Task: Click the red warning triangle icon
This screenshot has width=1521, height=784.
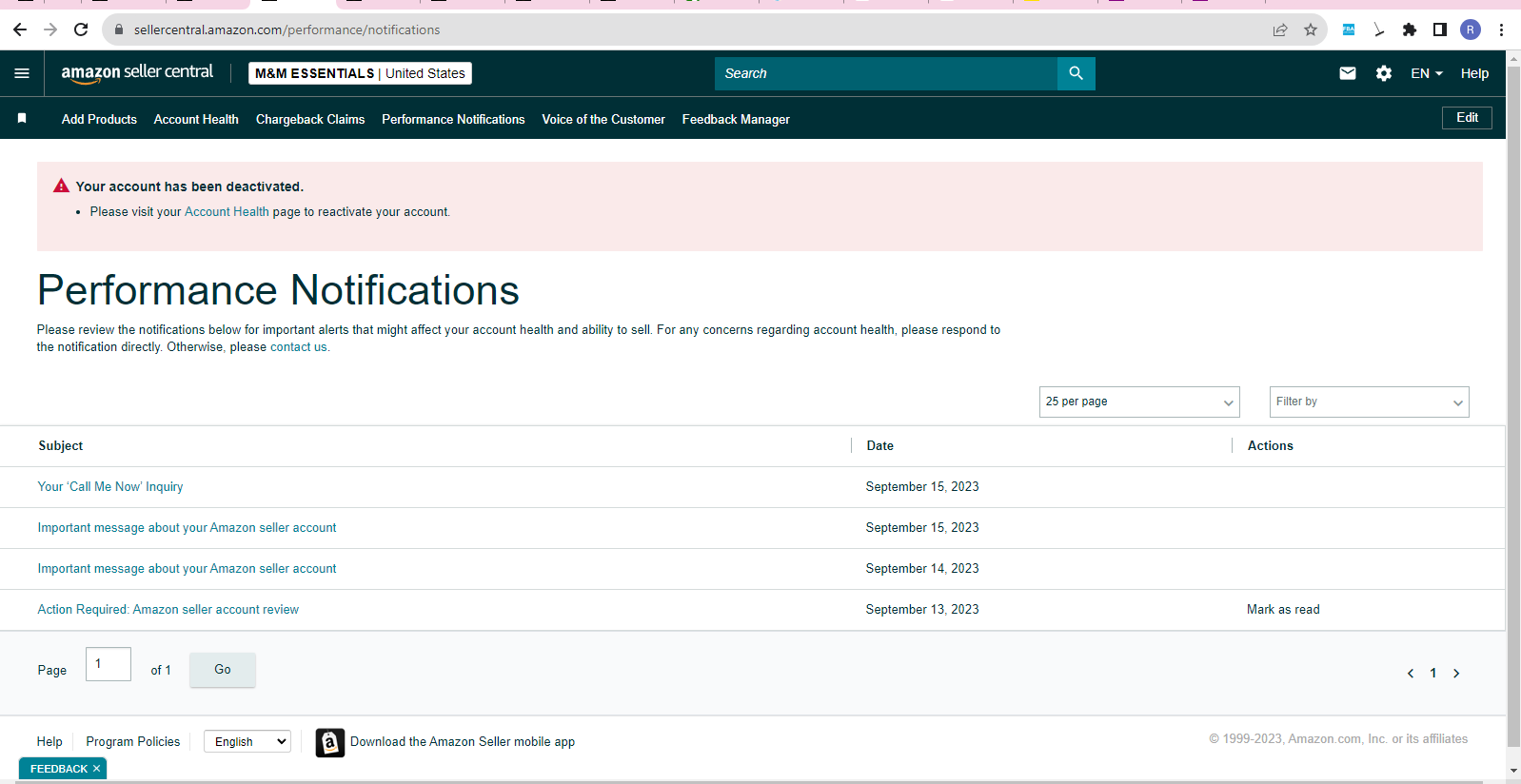Action: point(62,186)
